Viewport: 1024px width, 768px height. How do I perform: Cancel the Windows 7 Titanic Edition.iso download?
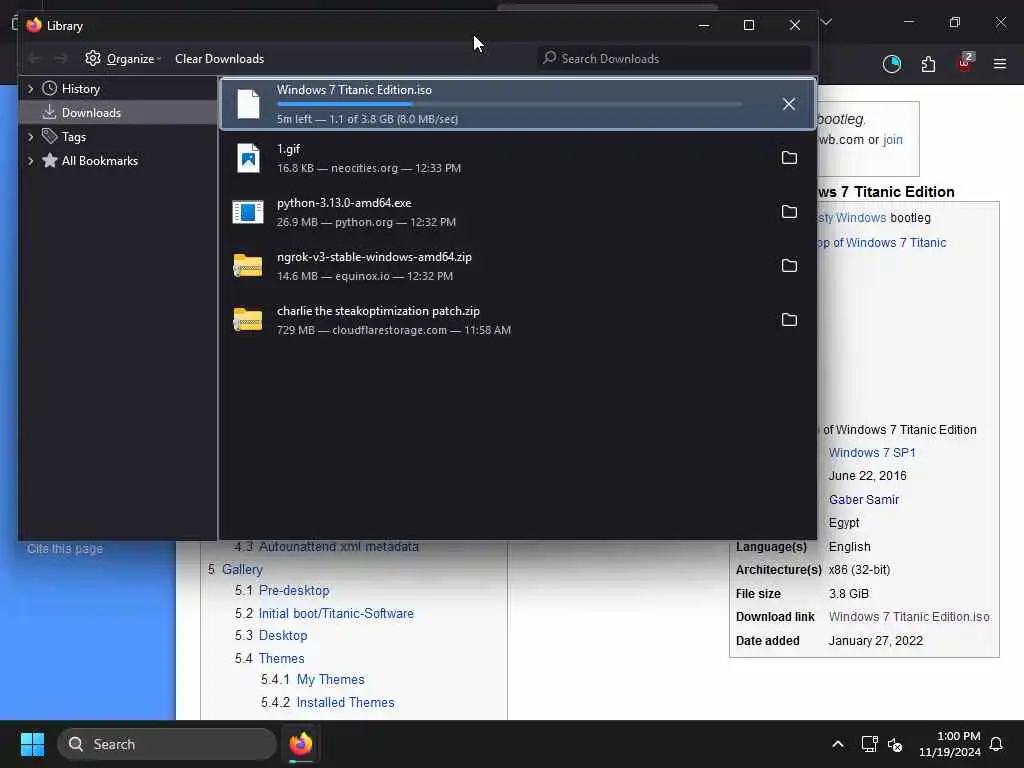pos(789,104)
